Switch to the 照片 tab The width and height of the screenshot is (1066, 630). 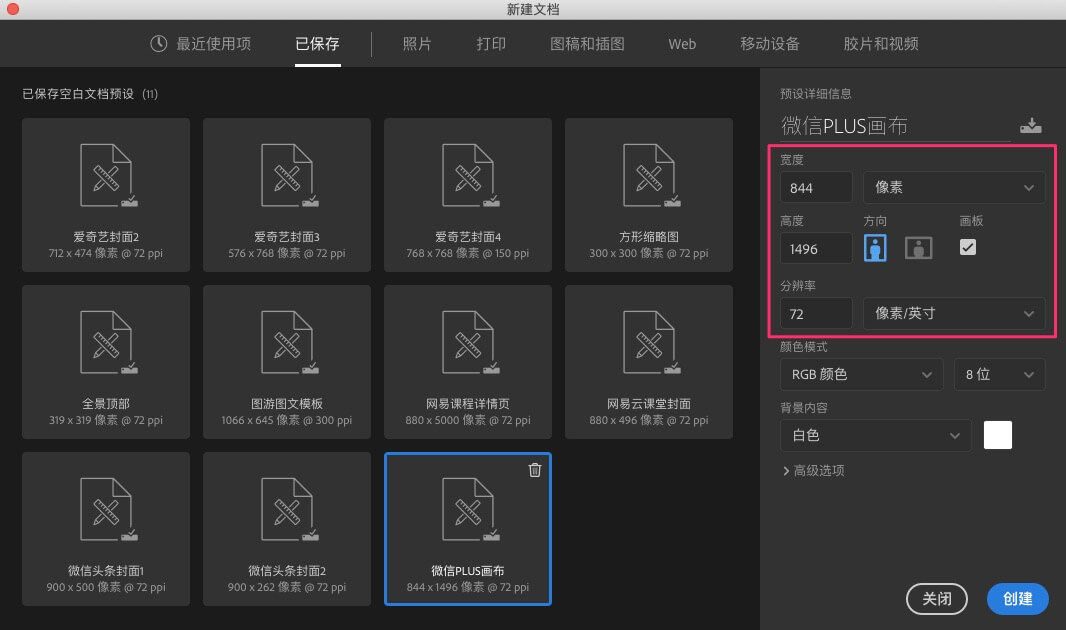click(x=417, y=43)
